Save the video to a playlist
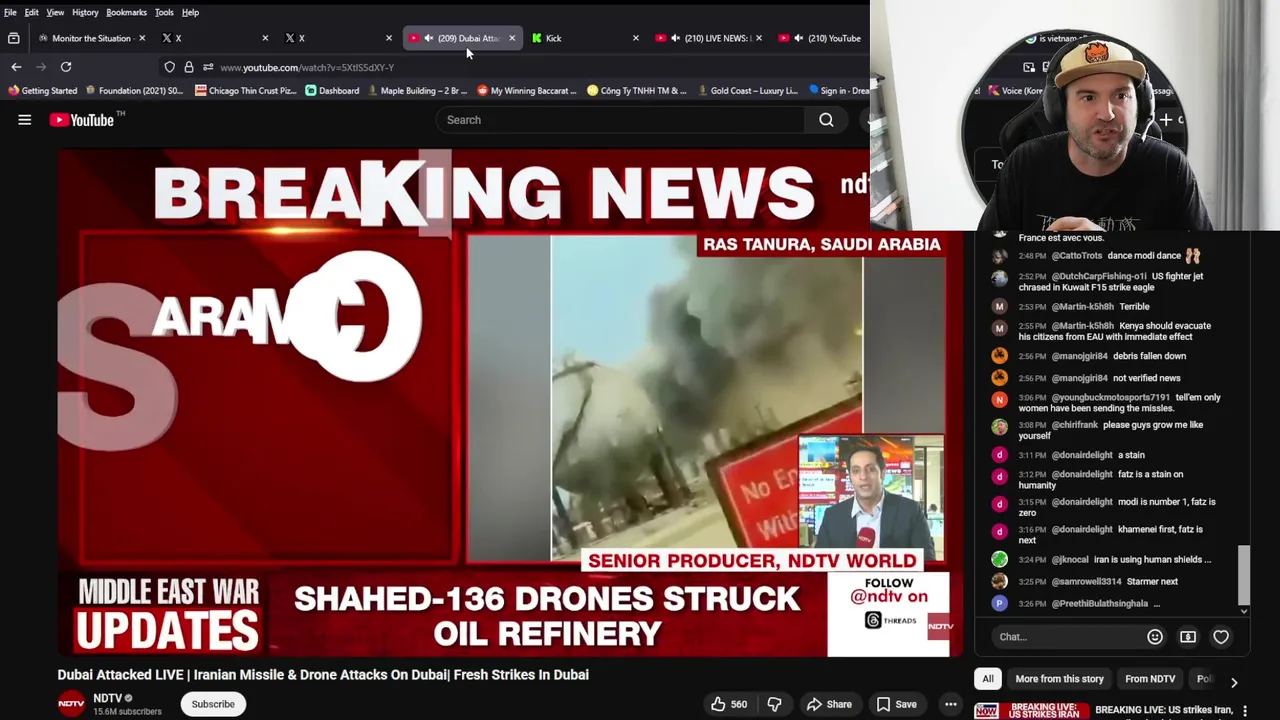This screenshot has height=720, width=1280. coord(896,704)
